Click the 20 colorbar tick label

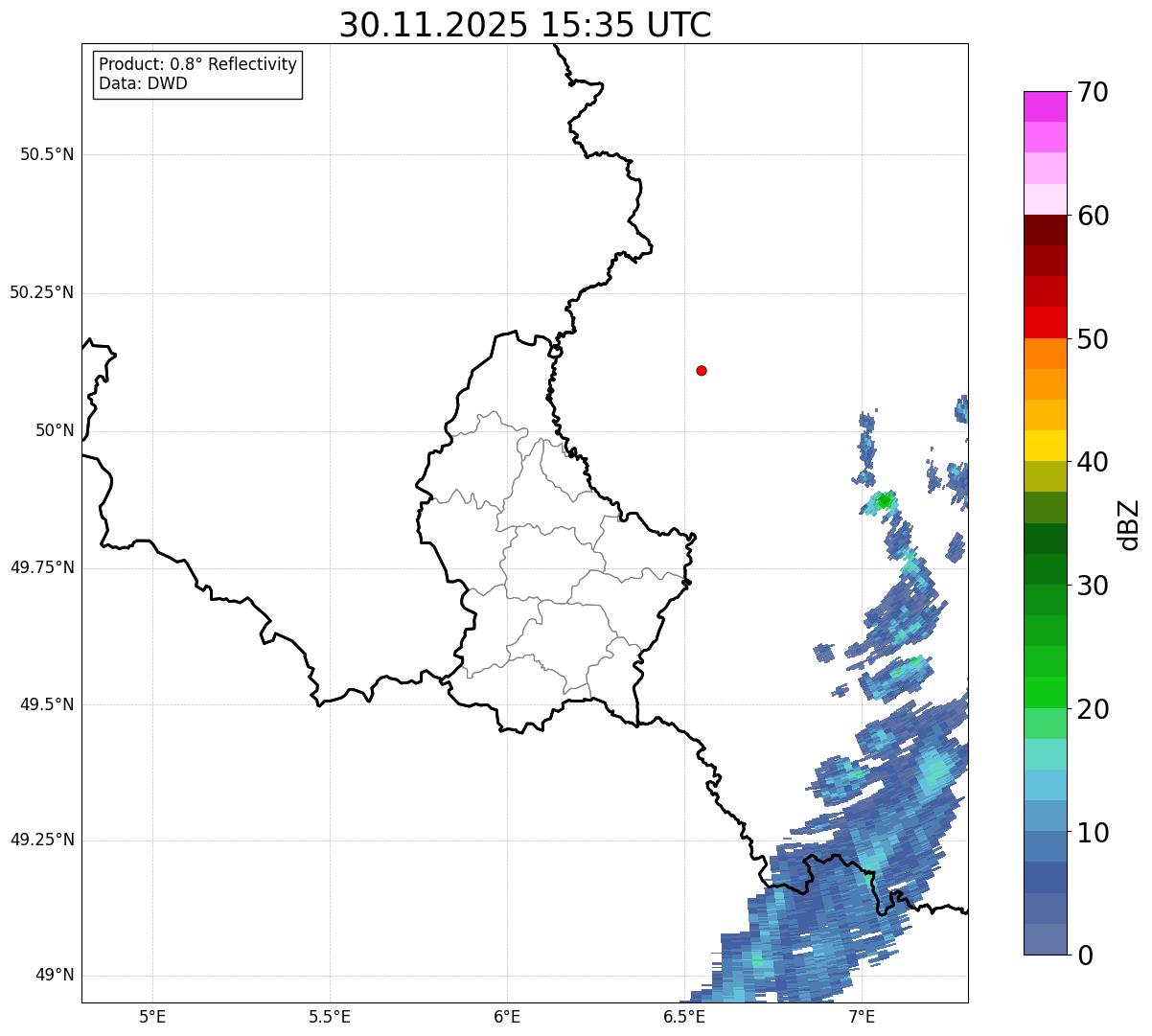point(1092,710)
